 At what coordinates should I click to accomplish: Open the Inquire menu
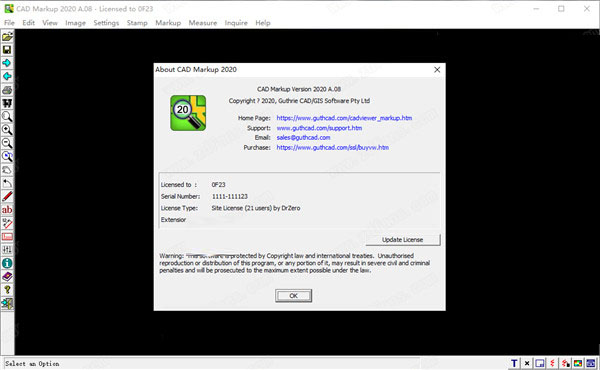point(236,23)
